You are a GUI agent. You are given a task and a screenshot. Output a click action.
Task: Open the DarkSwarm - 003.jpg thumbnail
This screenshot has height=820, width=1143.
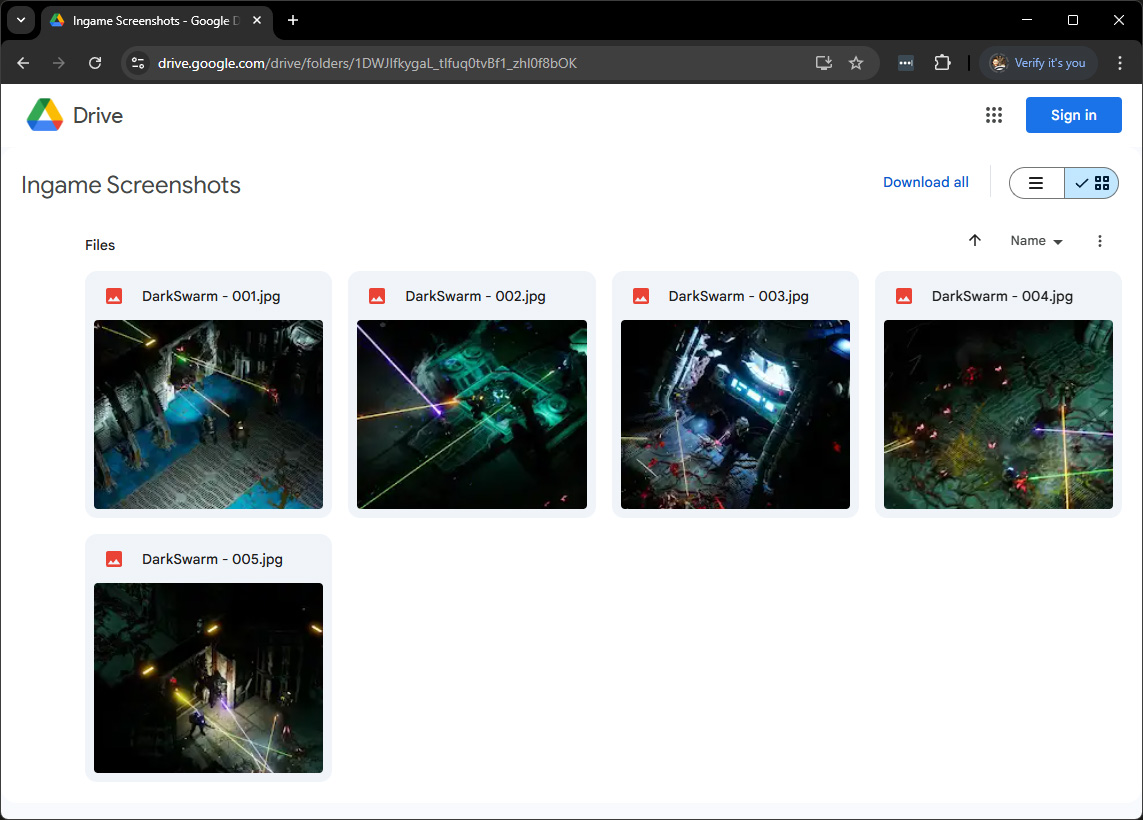735,414
